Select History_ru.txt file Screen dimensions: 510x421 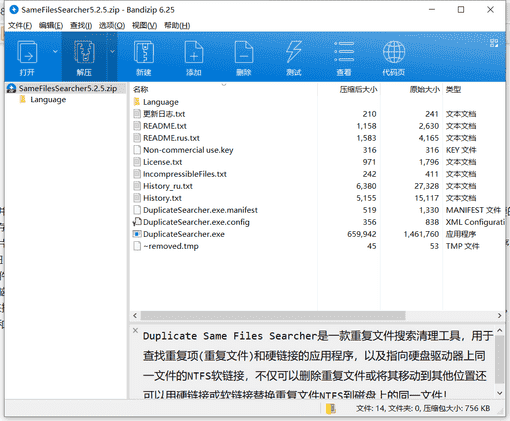click(168, 186)
